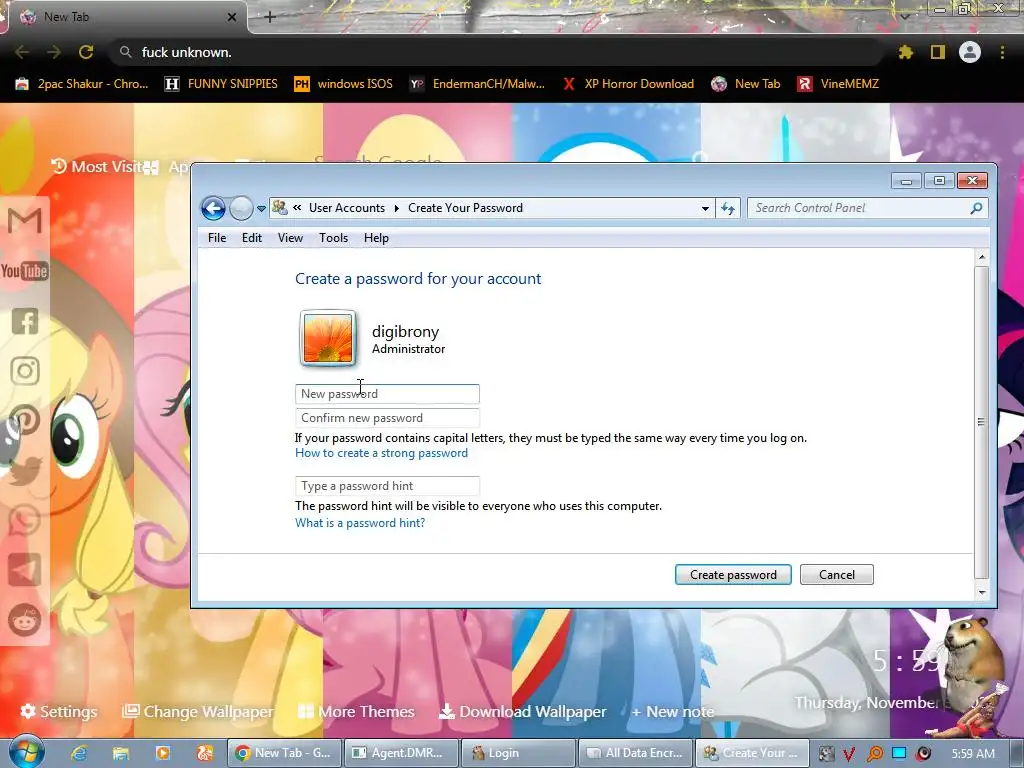
Task: Expand the arrow after User Accounts breadcrumb
Action: pos(396,208)
